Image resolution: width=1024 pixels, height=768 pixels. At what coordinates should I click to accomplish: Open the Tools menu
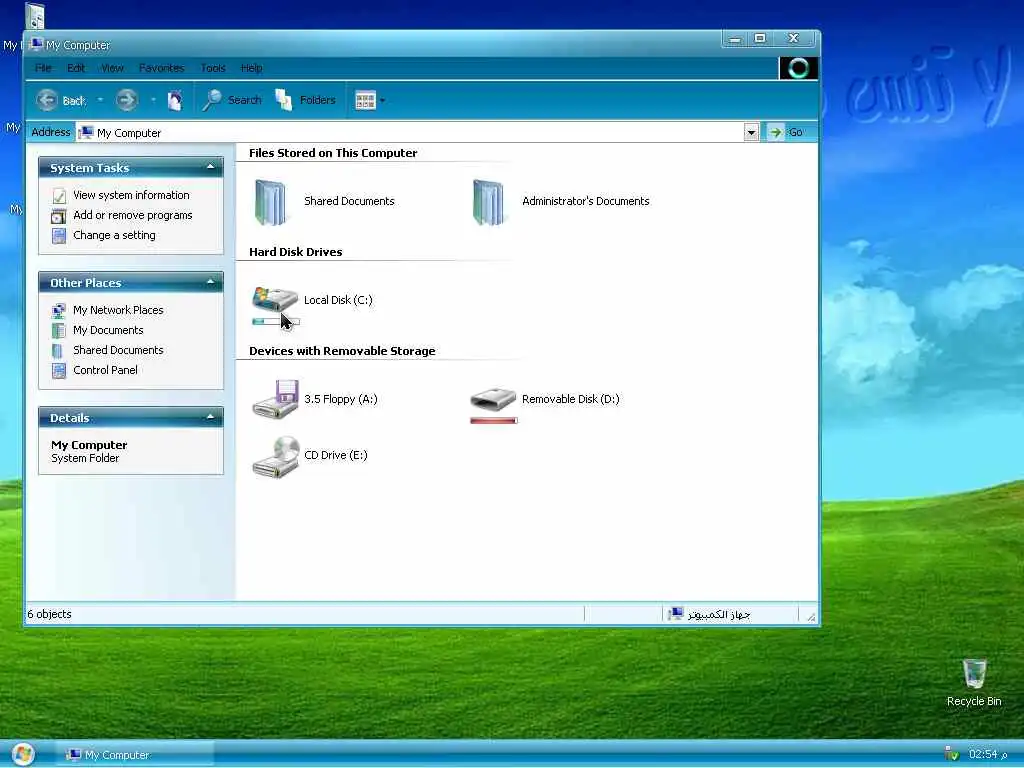pos(213,68)
